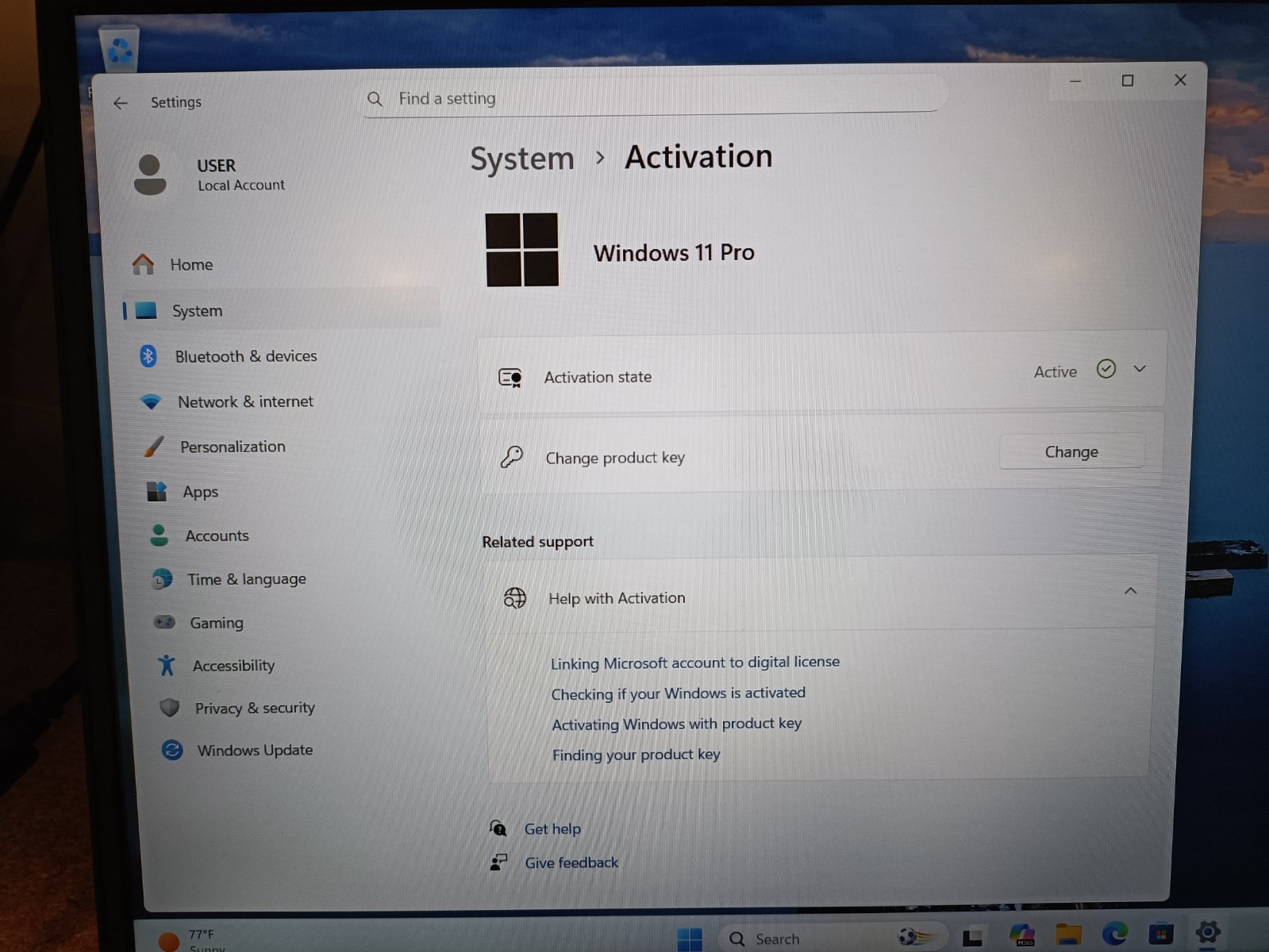Screen dimensions: 1269x952
Task: Click the System monitor icon in sidebar
Action: pos(146,310)
